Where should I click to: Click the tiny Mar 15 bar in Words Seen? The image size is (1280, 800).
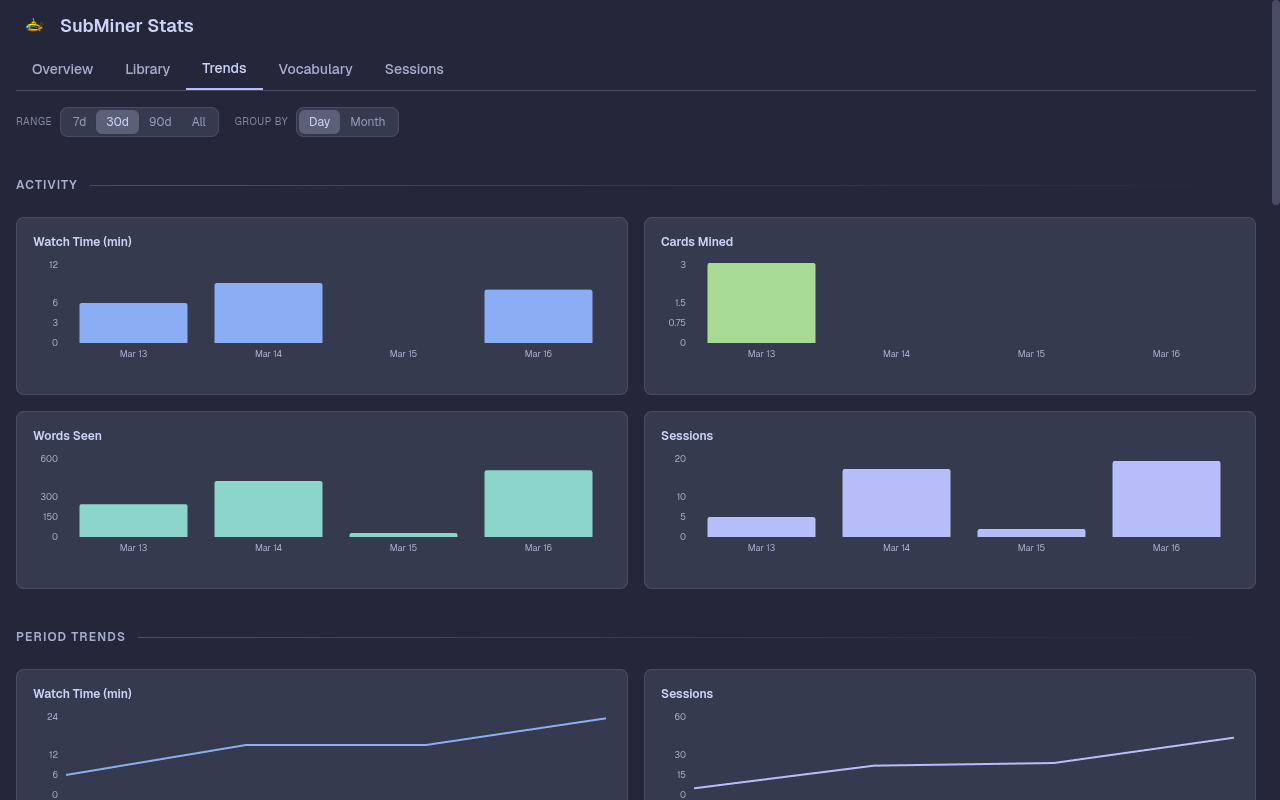(403, 535)
